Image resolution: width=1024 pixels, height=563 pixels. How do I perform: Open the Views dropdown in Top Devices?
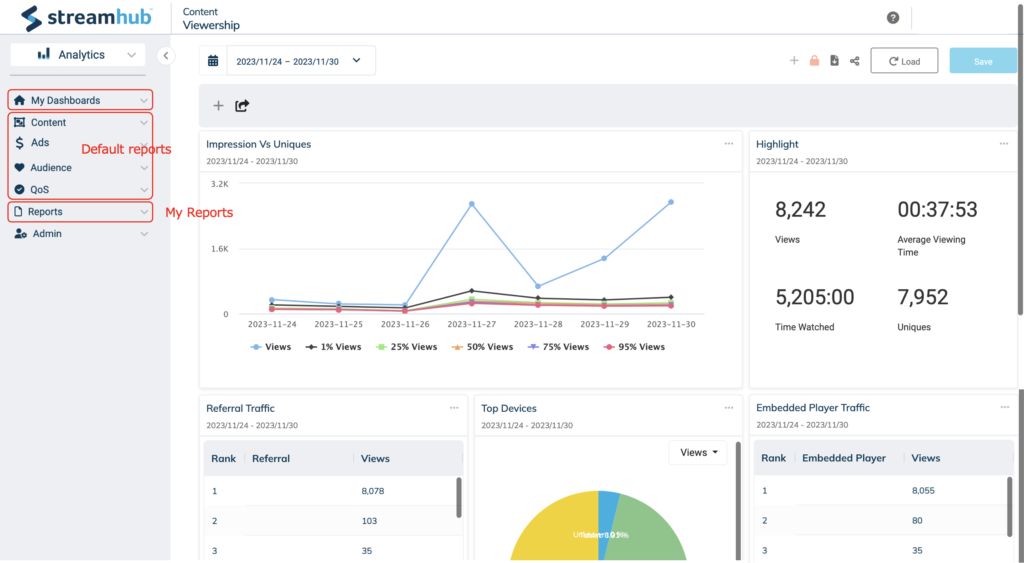tap(698, 453)
